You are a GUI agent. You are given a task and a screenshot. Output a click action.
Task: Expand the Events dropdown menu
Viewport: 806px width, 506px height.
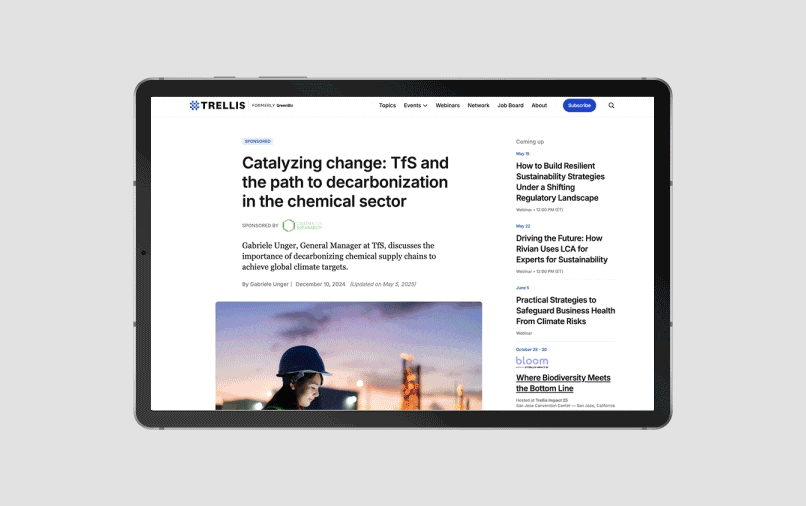click(x=415, y=105)
